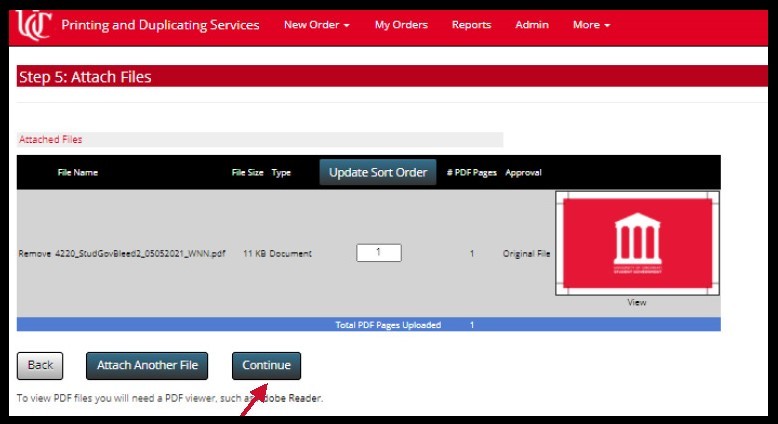Image resolution: width=778 pixels, height=424 pixels.
Task: Click Attach Another File
Action: pyautogui.click(x=147, y=365)
